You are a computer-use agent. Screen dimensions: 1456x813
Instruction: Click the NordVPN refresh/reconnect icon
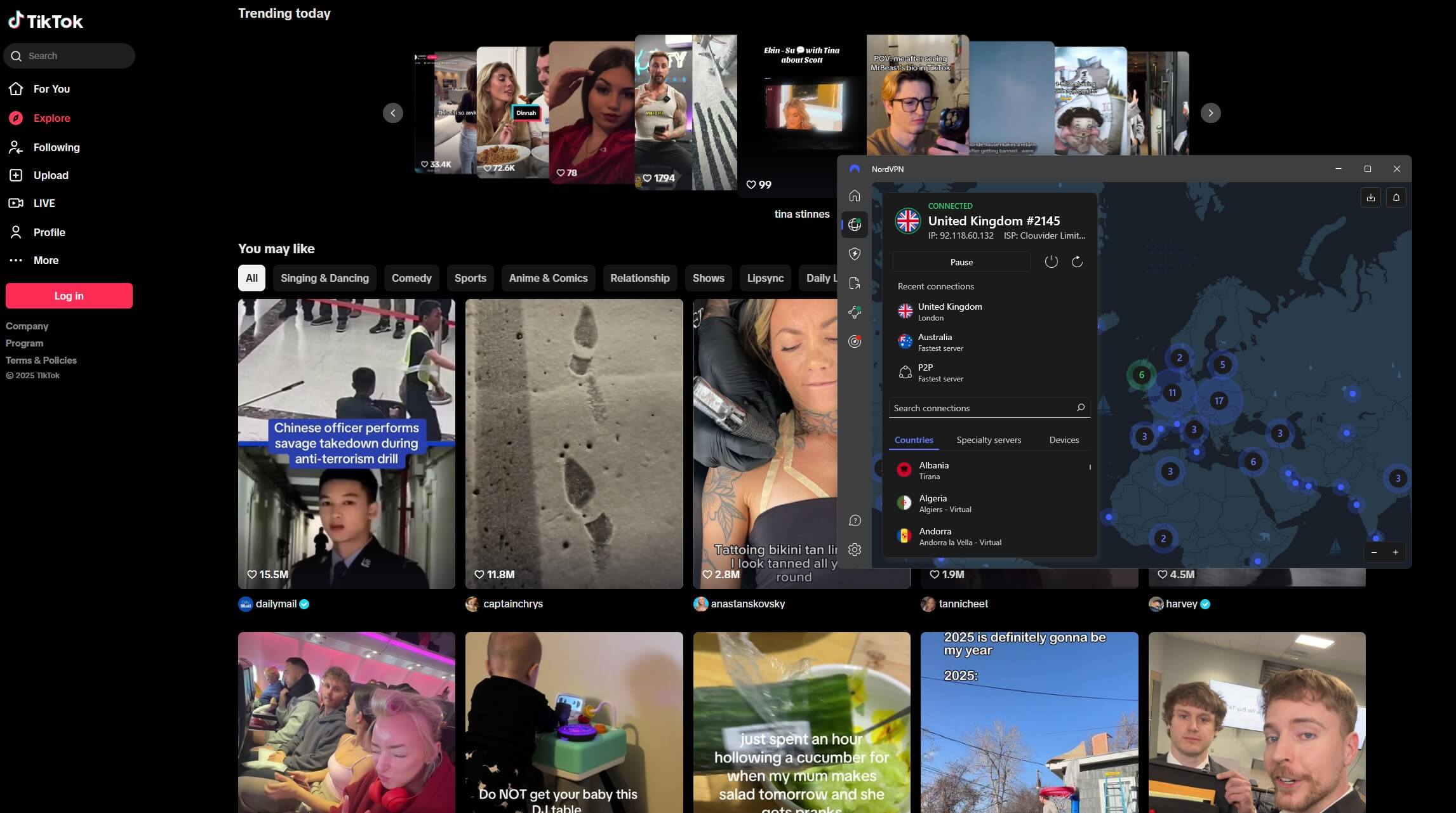1077,262
